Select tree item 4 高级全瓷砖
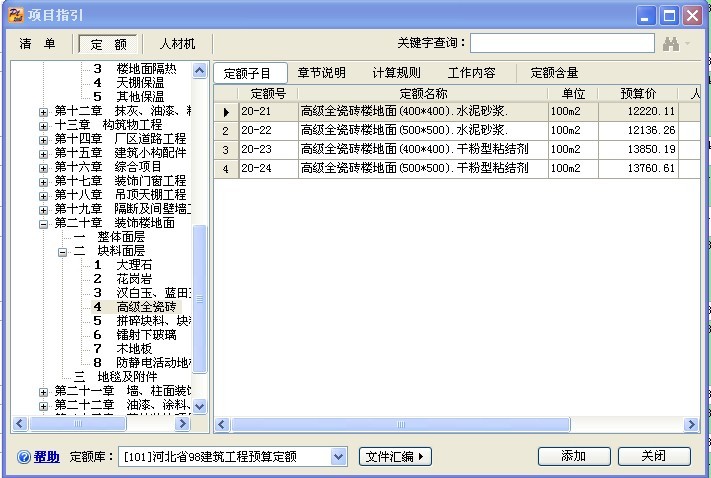 point(135,307)
